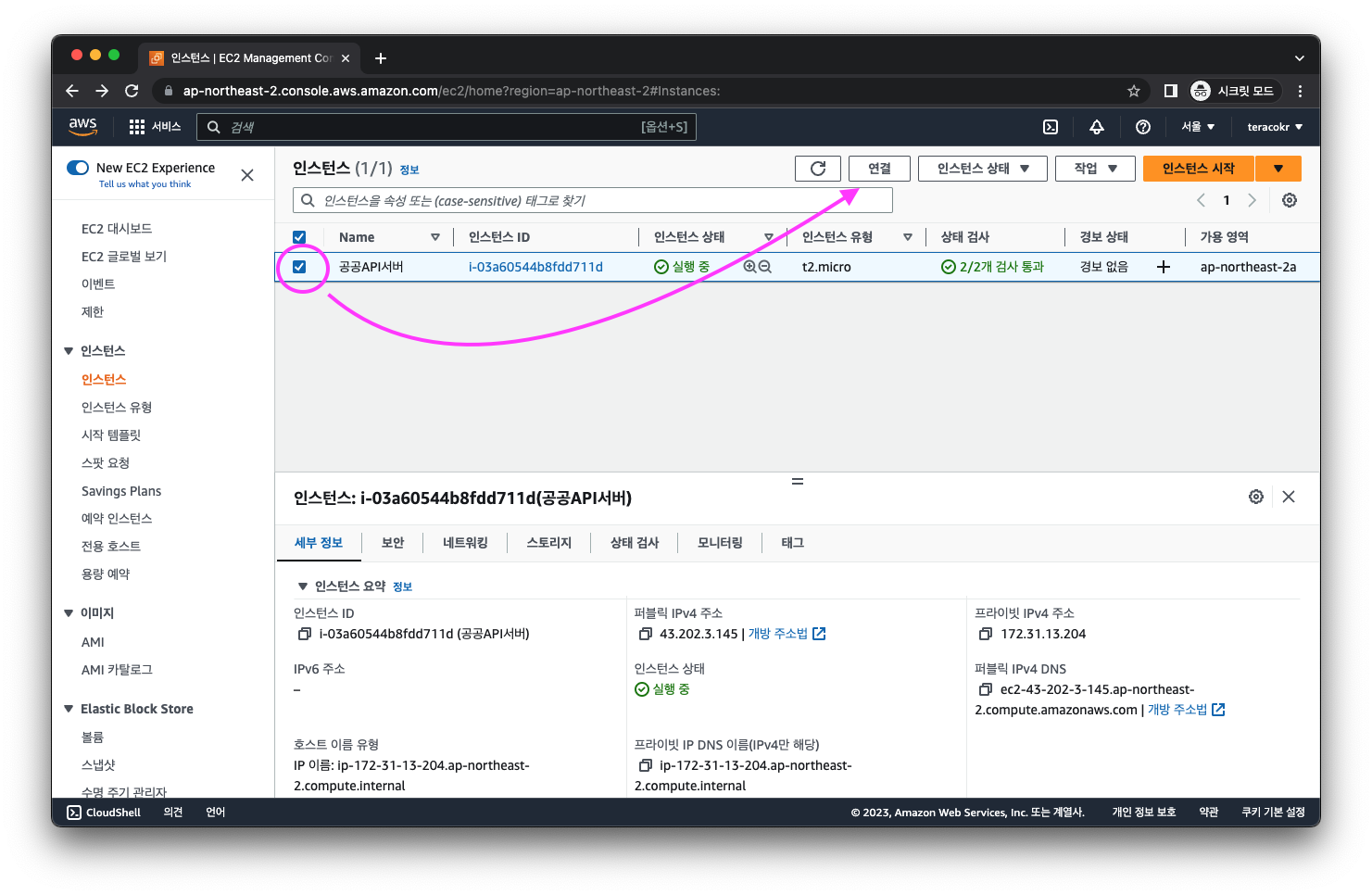The height and width of the screenshot is (895, 1372).
Task: Collapse 이미지 sidebar section
Action: coord(69,613)
